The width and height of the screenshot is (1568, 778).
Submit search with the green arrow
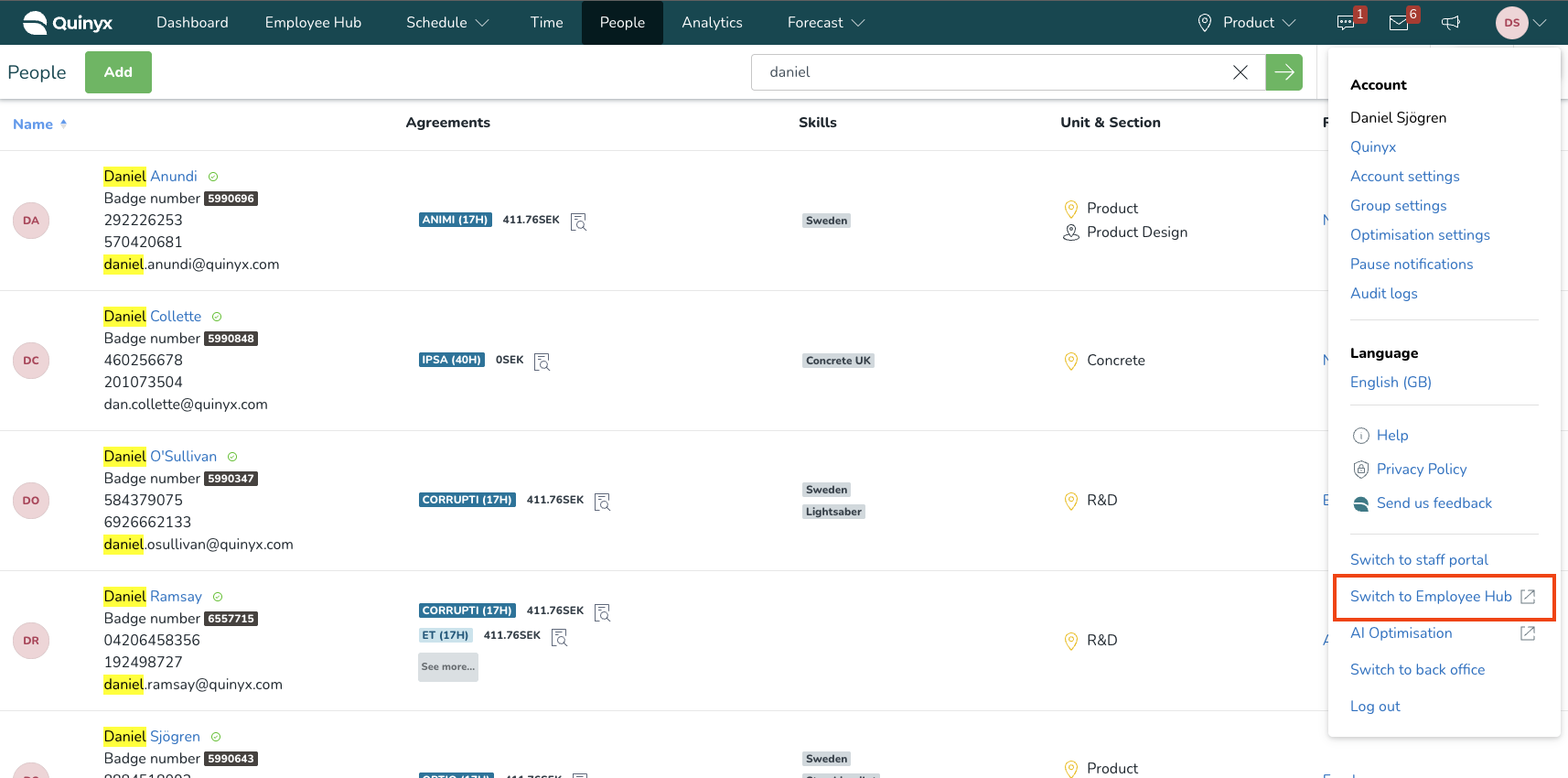coord(1284,72)
